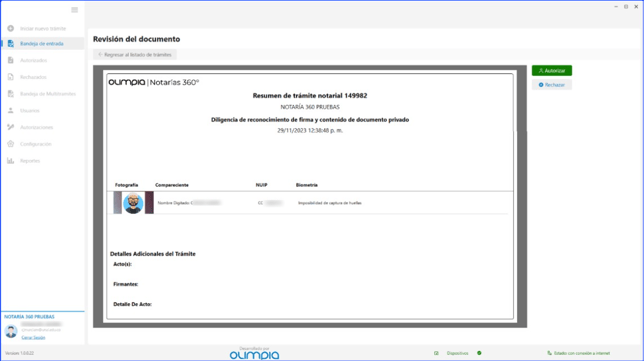The height and width of the screenshot is (361, 644).
Task: Click the green Autorizar button
Action: pos(552,71)
